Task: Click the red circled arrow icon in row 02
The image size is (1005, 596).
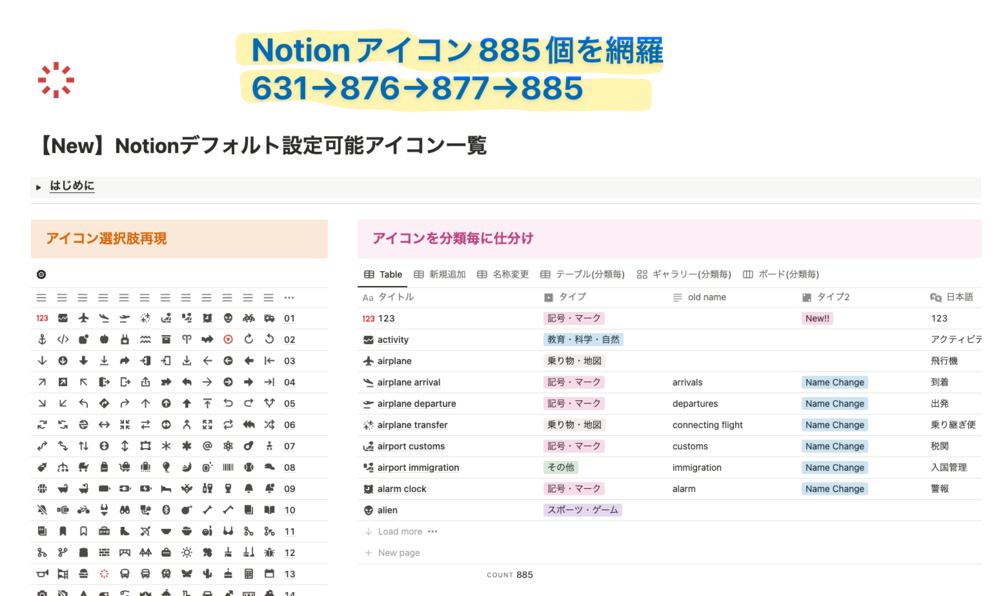Action: pyautogui.click(x=228, y=339)
